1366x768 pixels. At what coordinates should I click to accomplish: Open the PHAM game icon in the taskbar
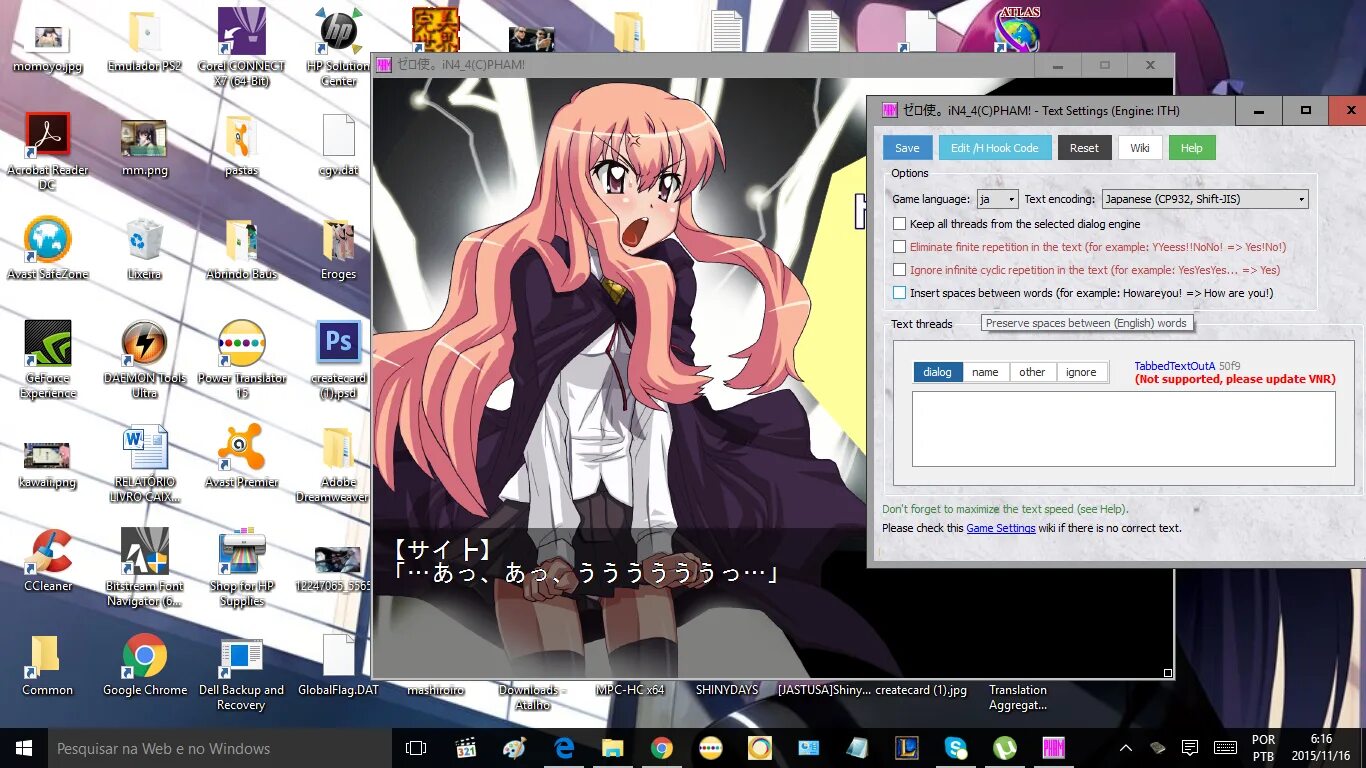(1053, 748)
